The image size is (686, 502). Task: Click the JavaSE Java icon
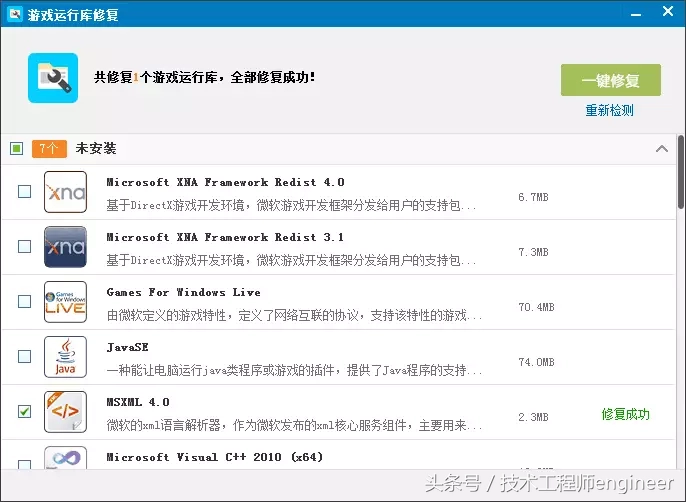[65, 357]
